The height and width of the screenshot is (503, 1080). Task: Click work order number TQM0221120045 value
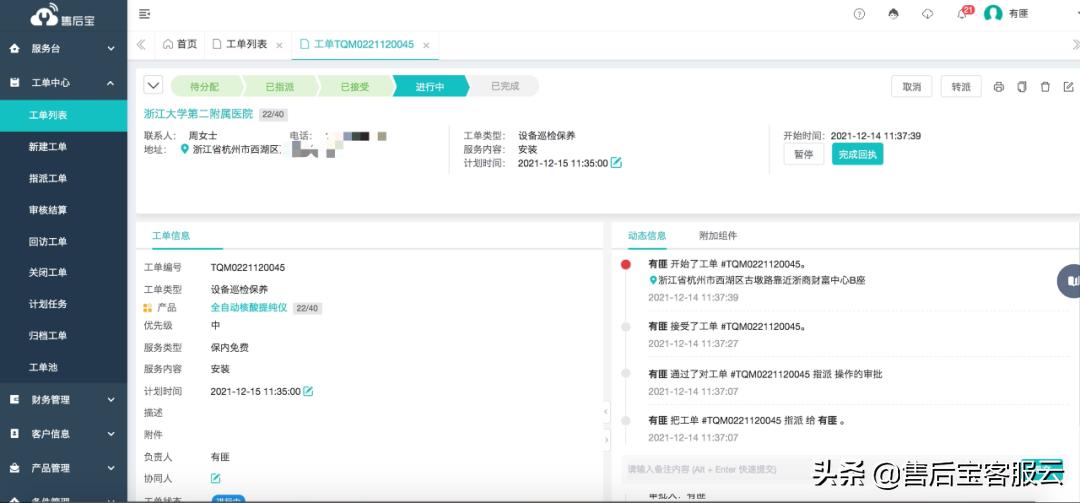coord(248,267)
